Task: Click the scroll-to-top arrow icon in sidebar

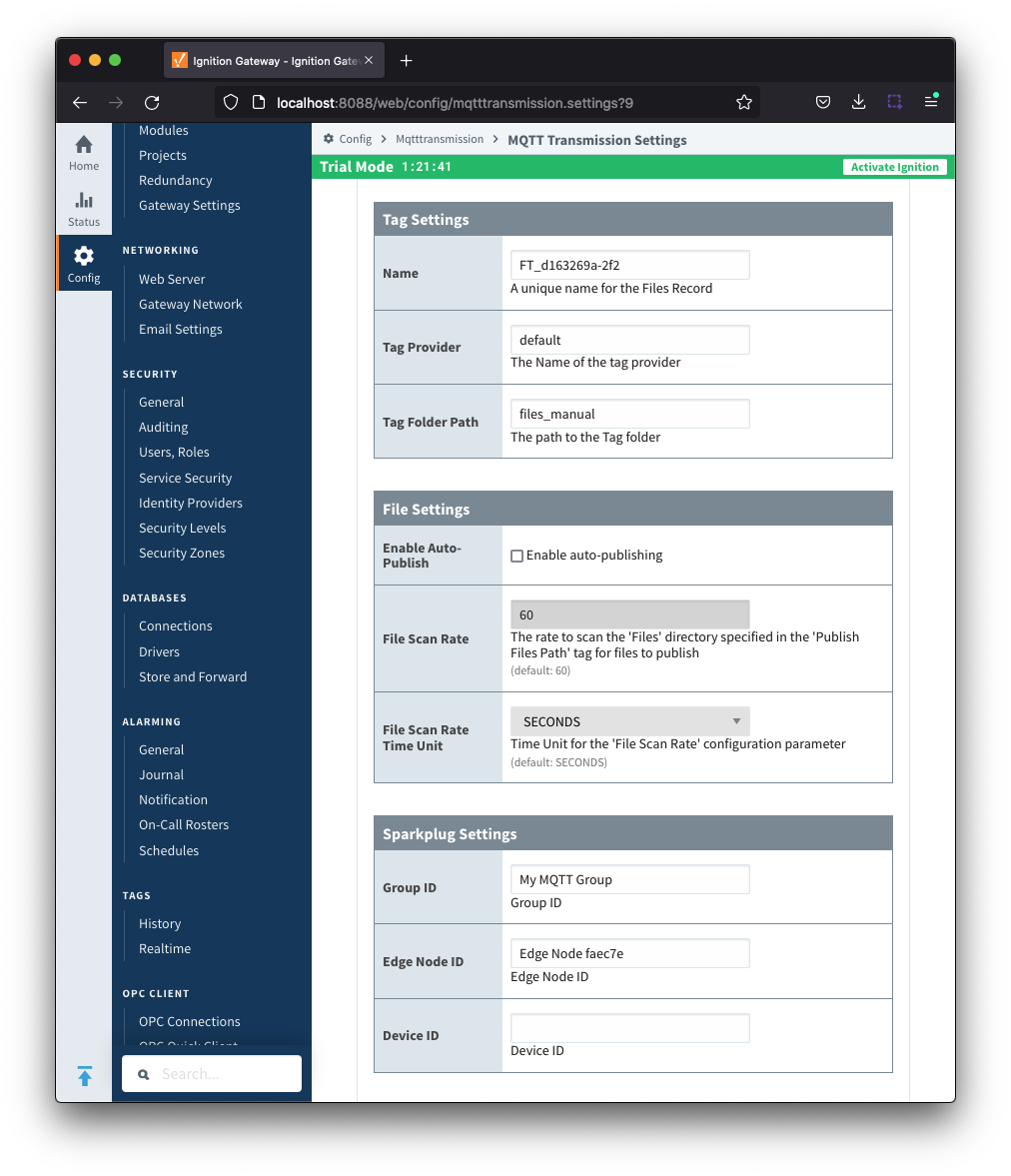Action: coord(85,1075)
